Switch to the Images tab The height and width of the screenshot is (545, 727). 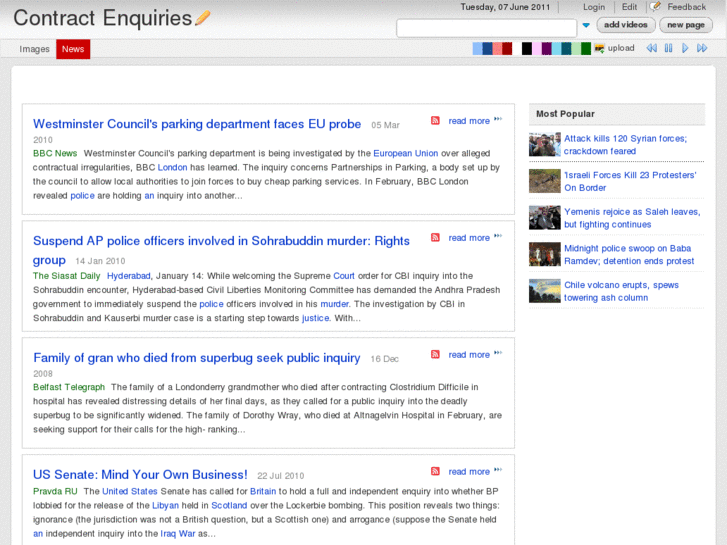(35, 49)
